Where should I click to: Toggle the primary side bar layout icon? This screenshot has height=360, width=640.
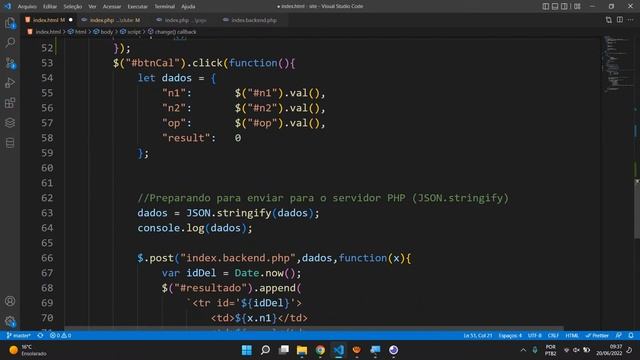point(546,6)
